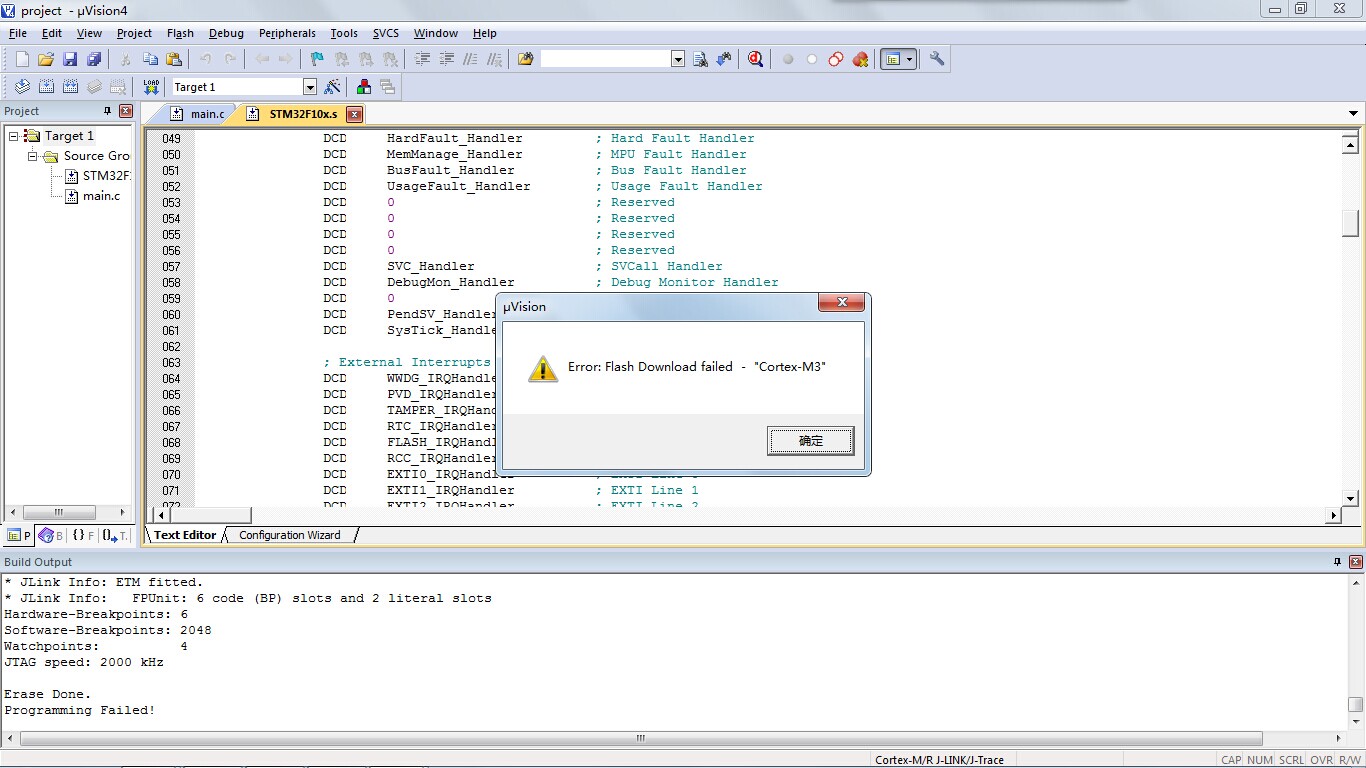Undo the last edit with the Undo arrow

pyautogui.click(x=205, y=59)
